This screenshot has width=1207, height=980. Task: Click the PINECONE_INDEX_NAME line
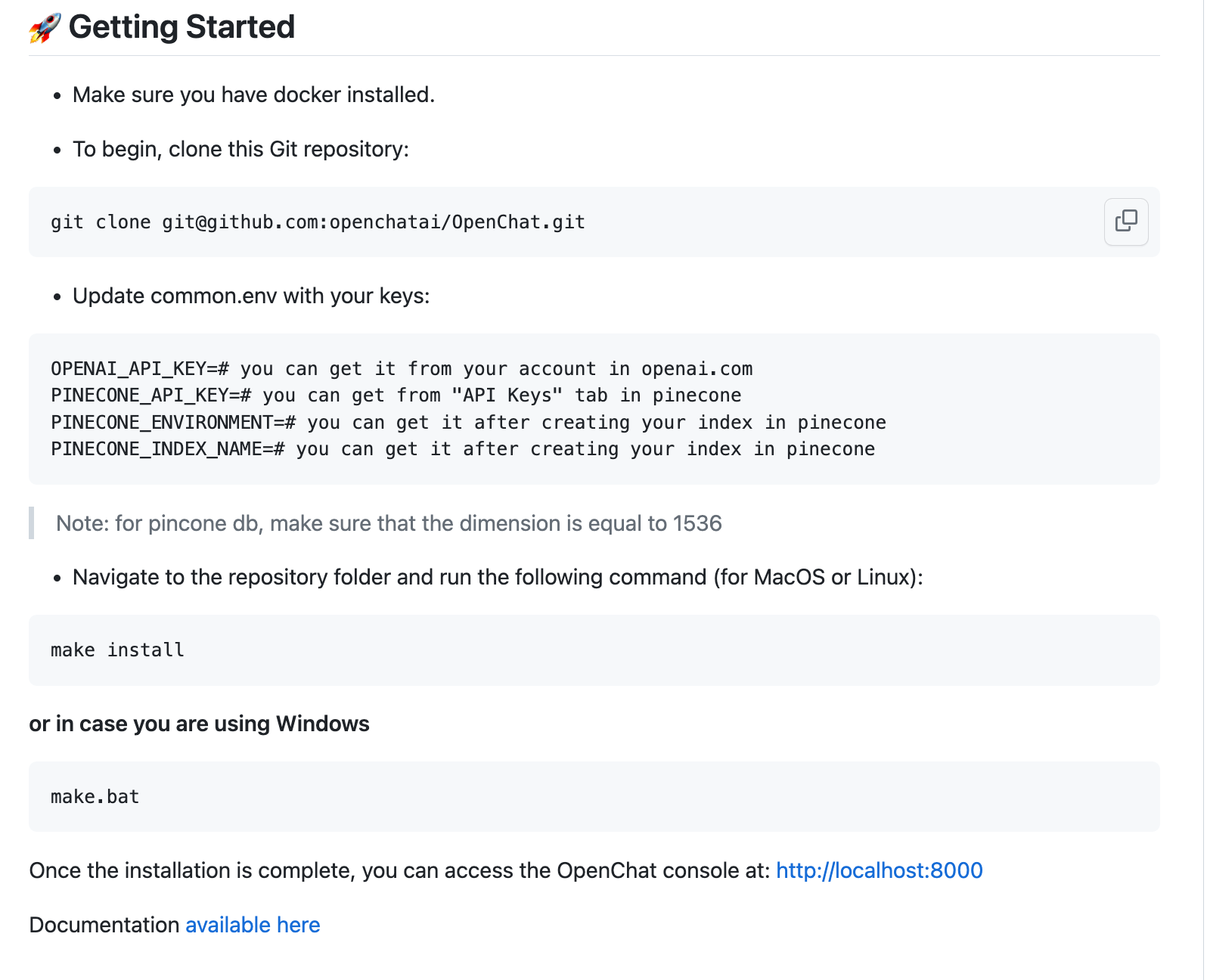463,449
